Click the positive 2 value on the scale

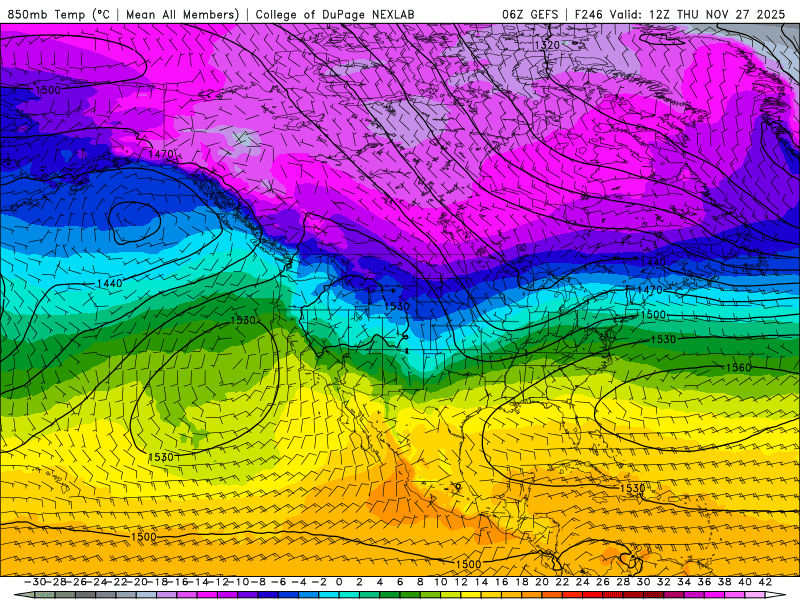[x=360, y=582]
